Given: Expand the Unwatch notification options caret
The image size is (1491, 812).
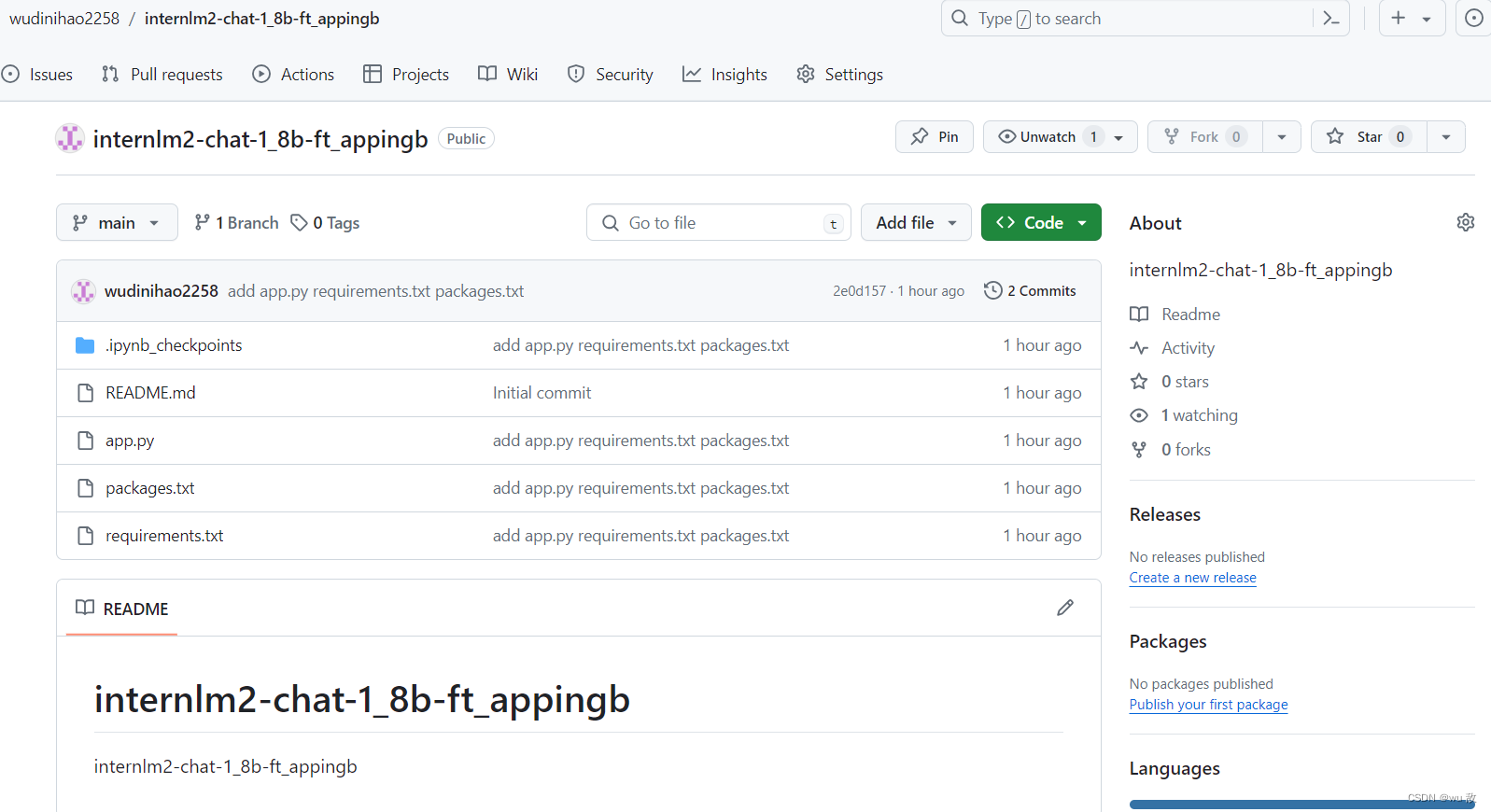Looking at the screenshot, I should click(x=1118, y=137).
